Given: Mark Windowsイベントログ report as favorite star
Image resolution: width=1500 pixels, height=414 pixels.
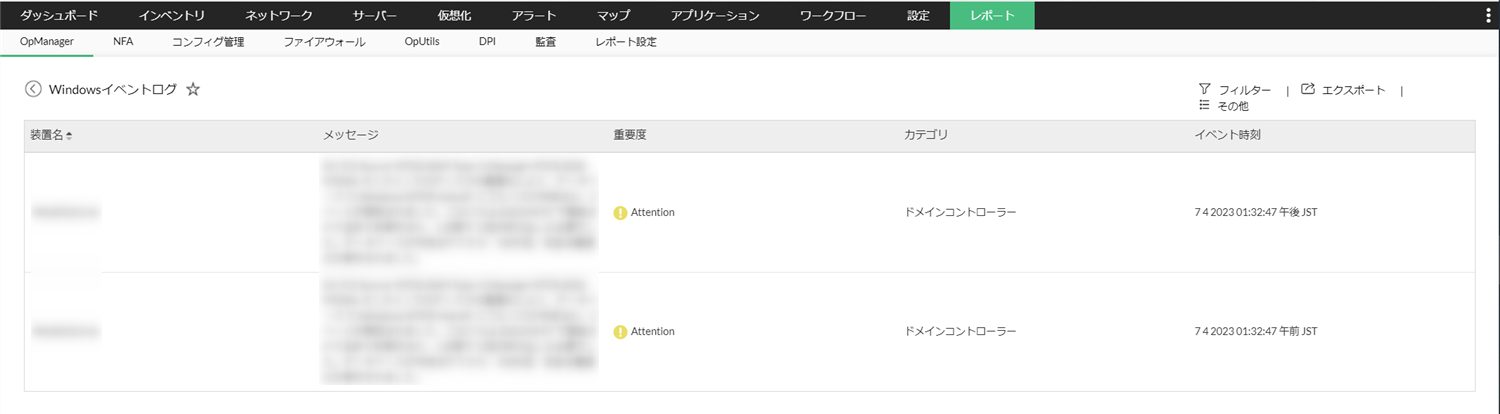Looking at the screenshot, I should [193, 89].
